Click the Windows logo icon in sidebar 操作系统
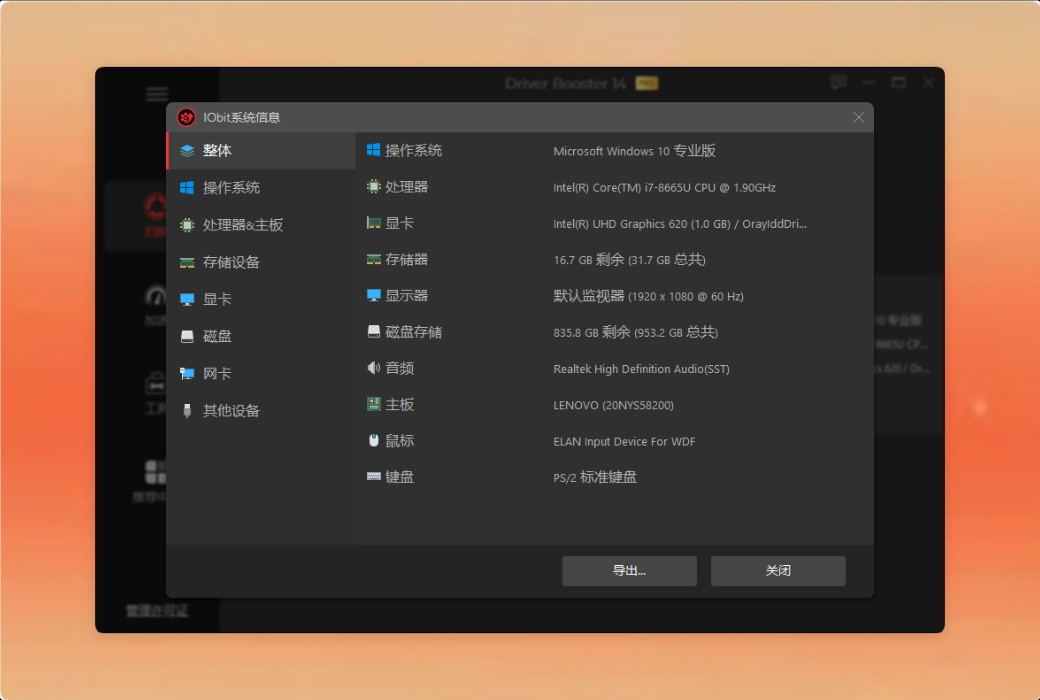This screenshot has width=1040, height=700. point(187,188)
